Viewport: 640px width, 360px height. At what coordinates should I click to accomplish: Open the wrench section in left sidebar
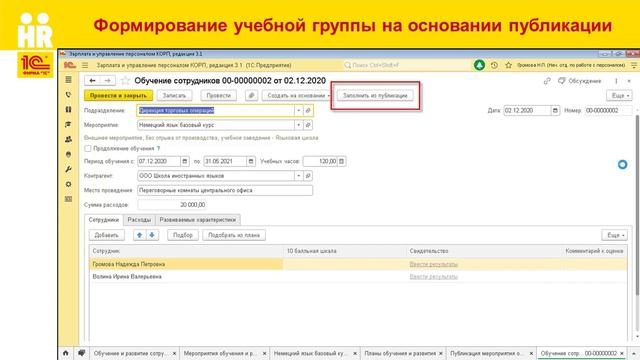pyautogui.click(x=68, y=169)
